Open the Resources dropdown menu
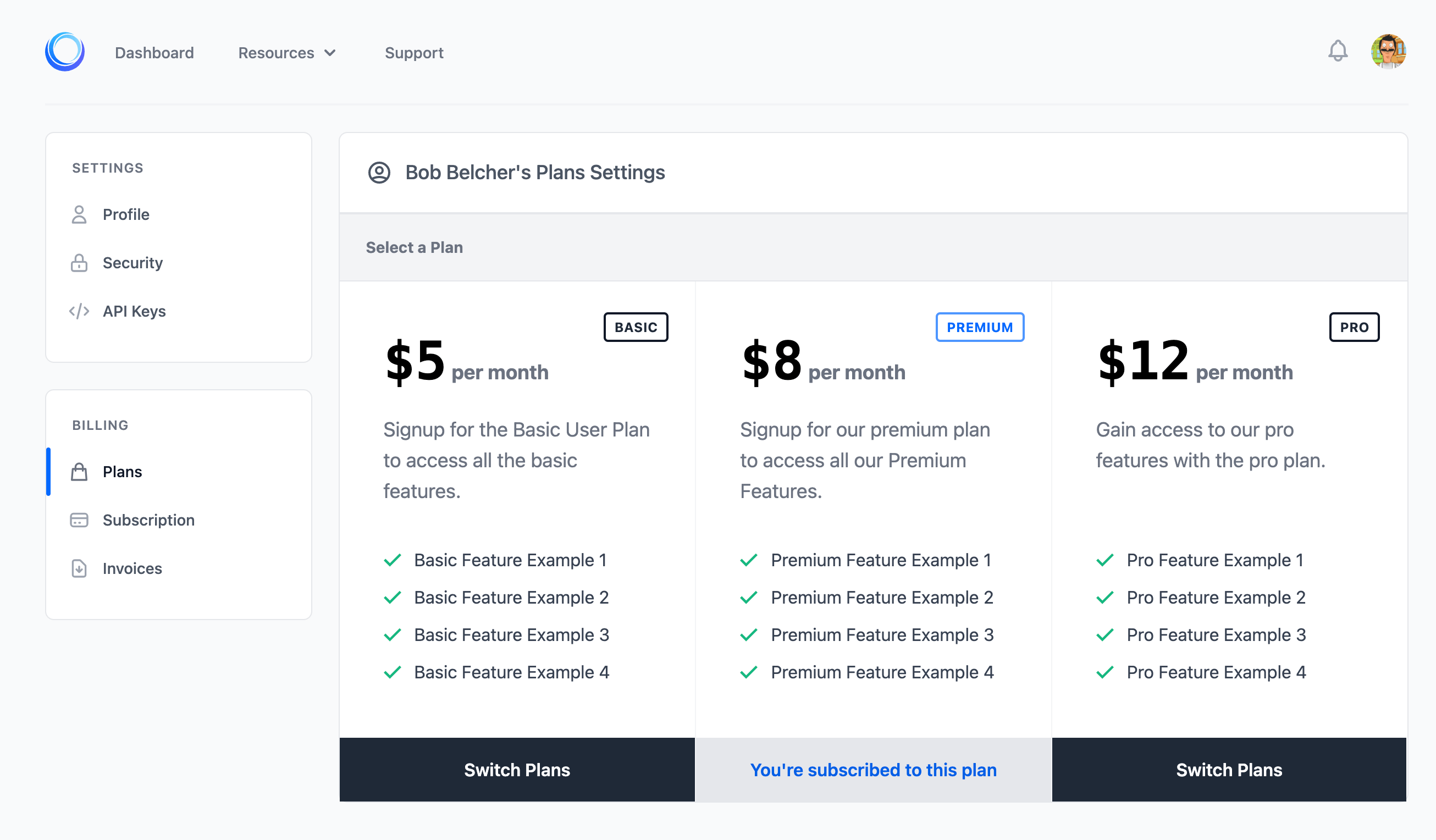1436x840 pixels. click(287, 53)
